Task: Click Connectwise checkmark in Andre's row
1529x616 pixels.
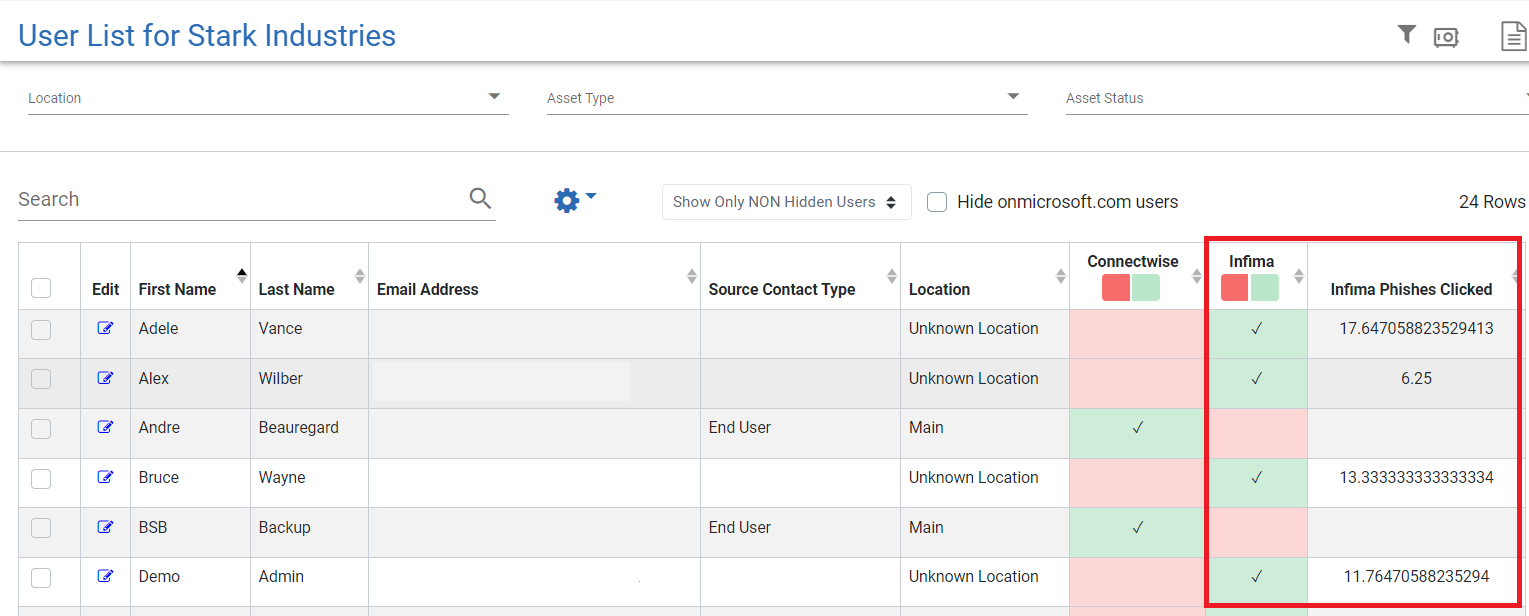Action: point(1137,427)
